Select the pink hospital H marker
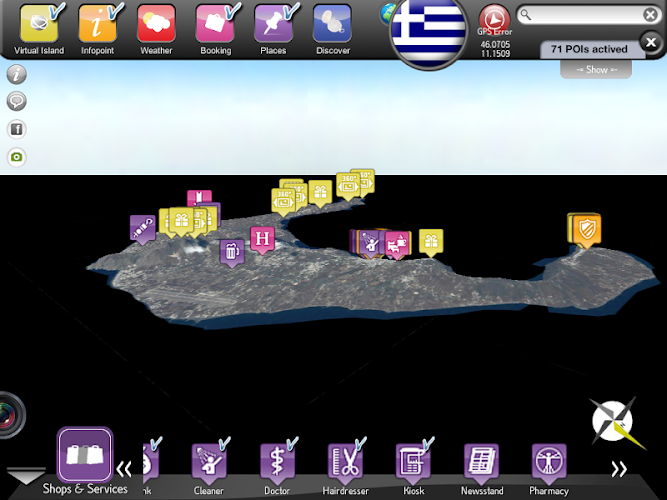Viewport: 667px width, 500px height. (262, 240)
